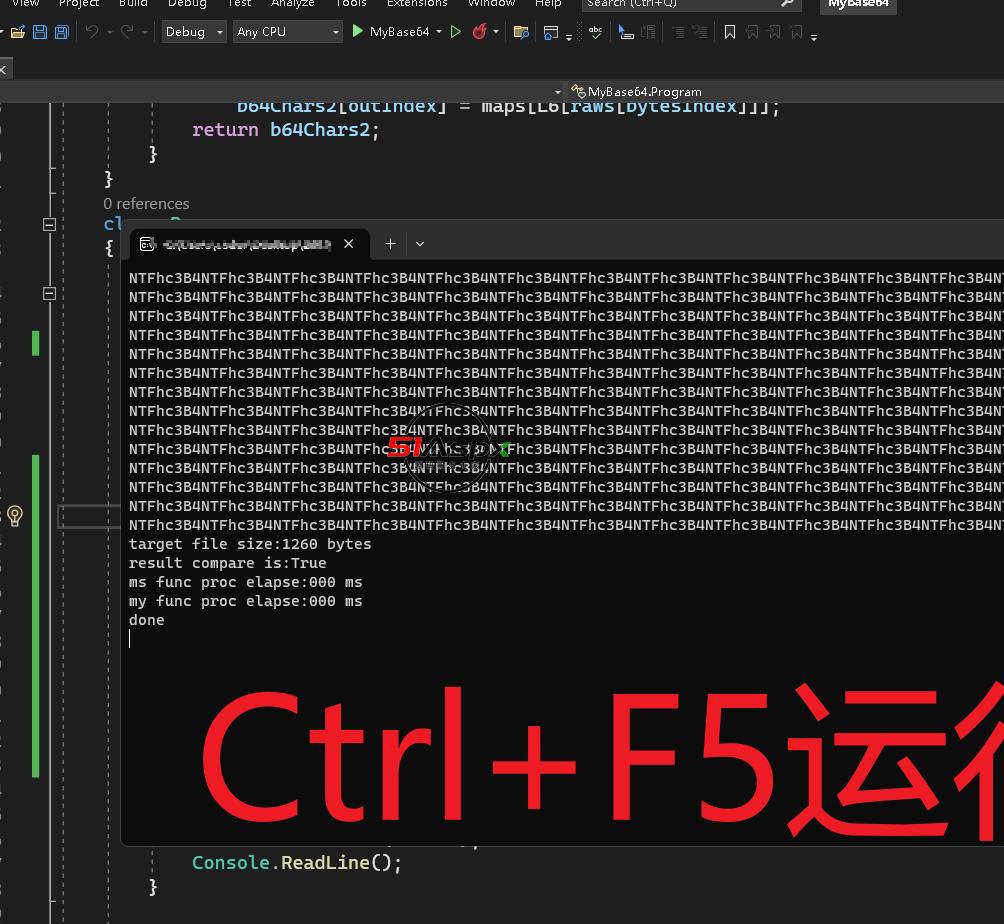Click the spell checker abc icon
This screenshot has width=1004, height=924.
pos(596,32)
